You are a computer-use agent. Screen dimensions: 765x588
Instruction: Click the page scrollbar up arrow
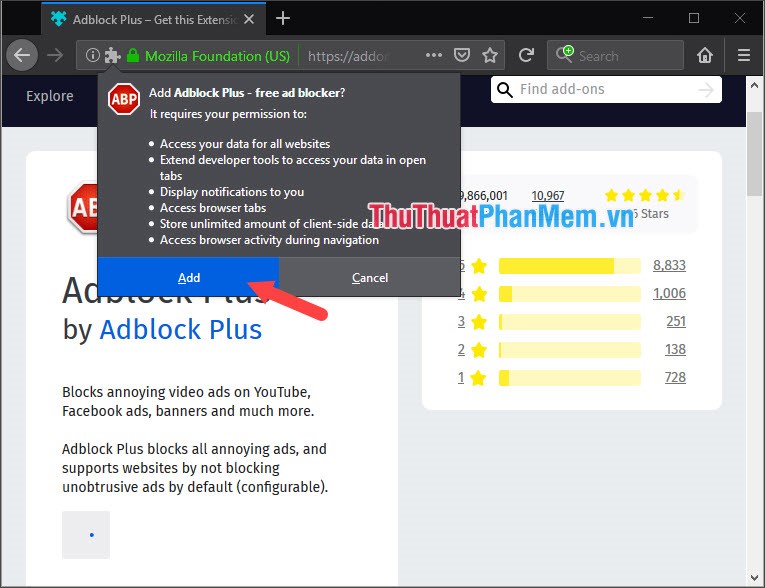coord(754,85)
